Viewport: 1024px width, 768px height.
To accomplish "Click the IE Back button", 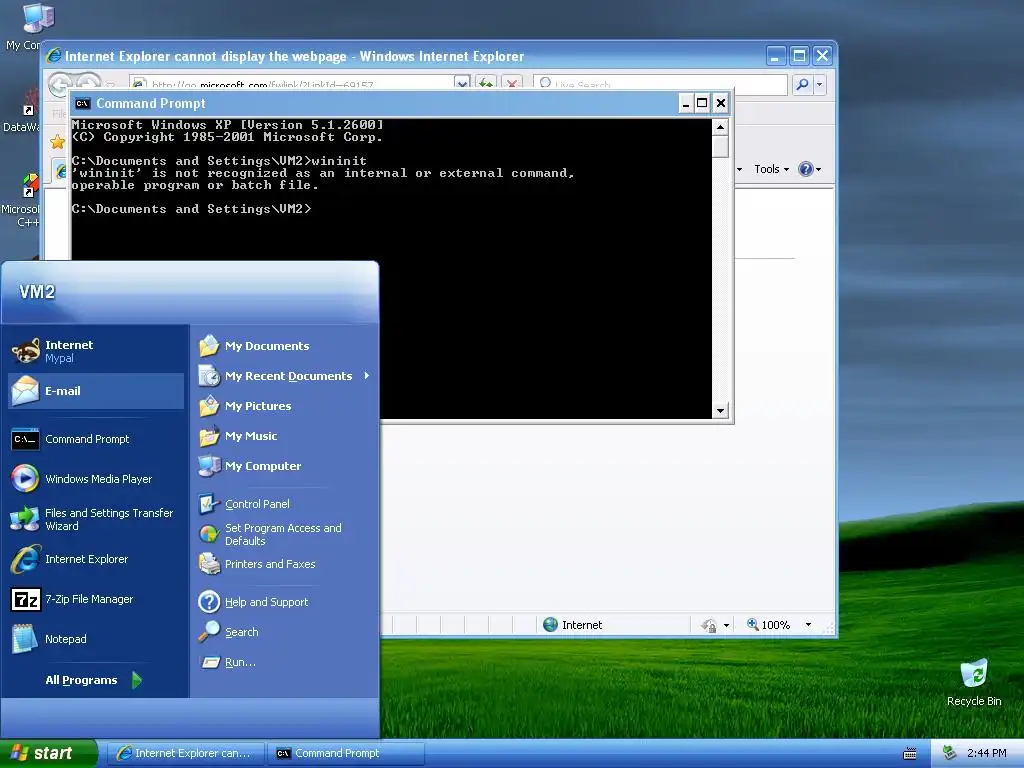I will pyautogui.click(x=60, y=85).
